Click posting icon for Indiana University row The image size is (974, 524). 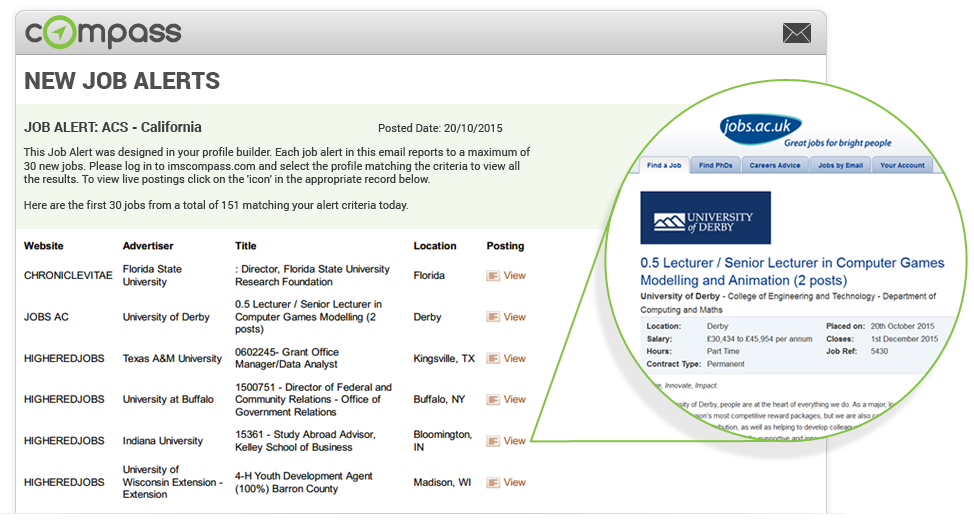click(x=493, y=441)
